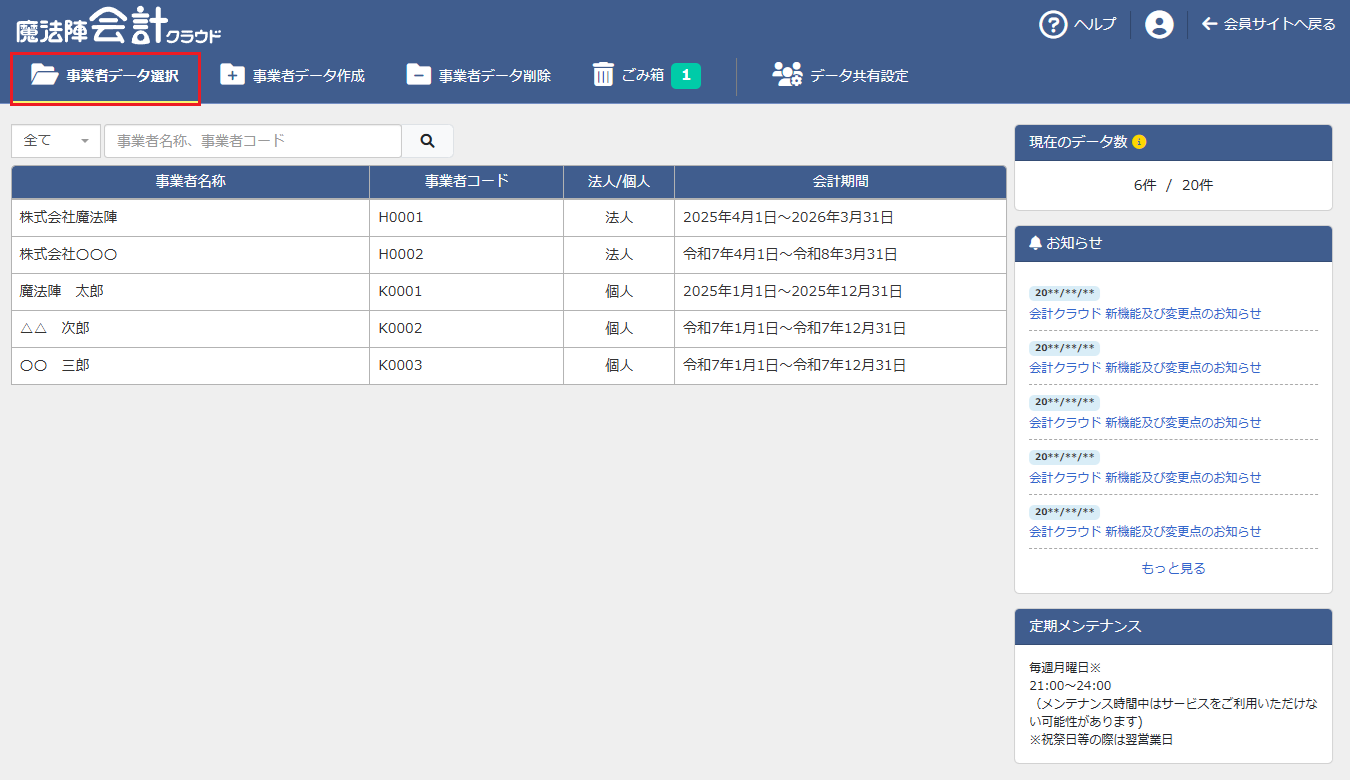
Task: Expand the 全て filter dropdown
Action: [56, 141]
